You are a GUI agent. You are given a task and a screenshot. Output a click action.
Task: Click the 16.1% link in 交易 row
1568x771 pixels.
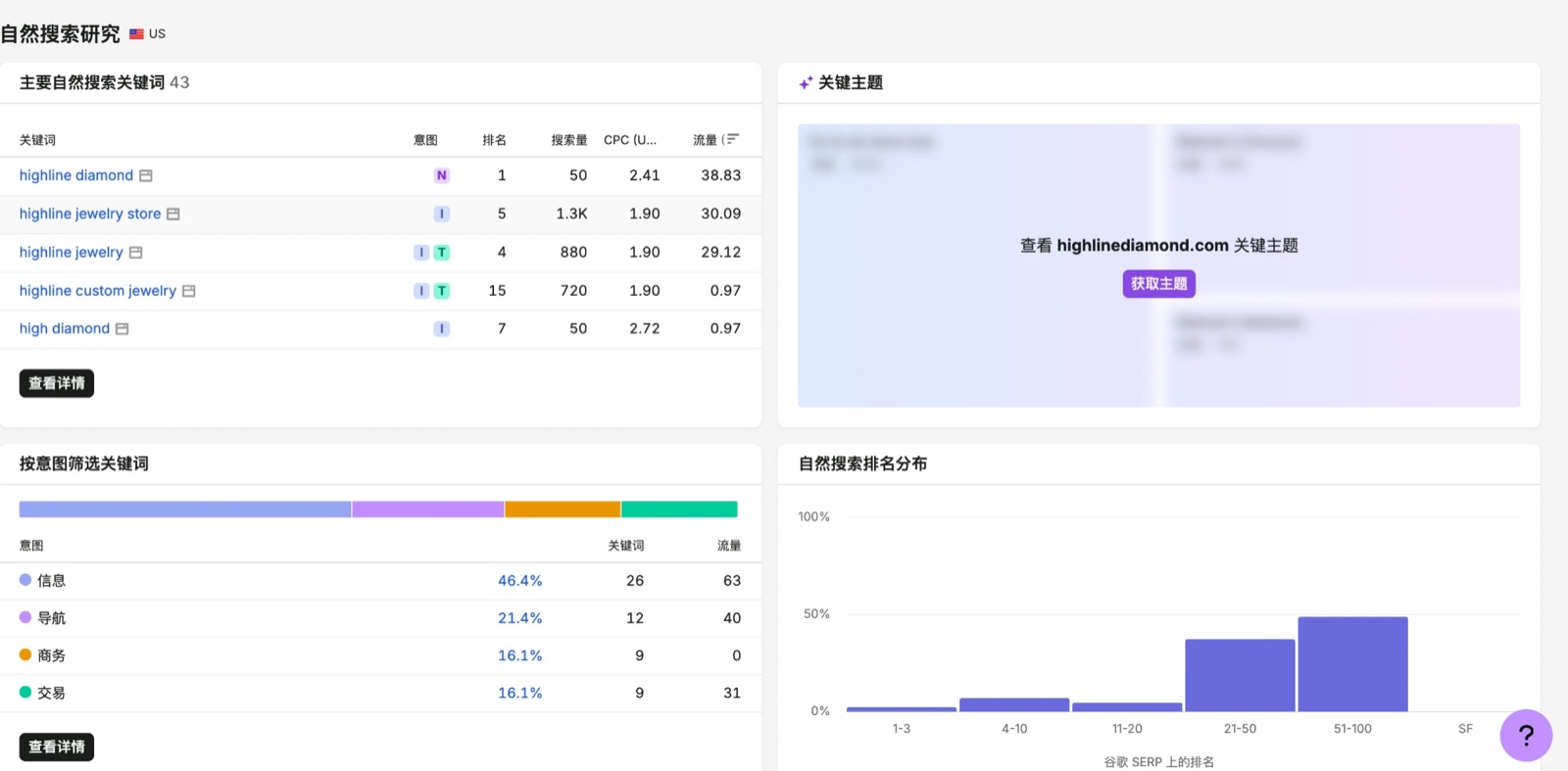[520, 693]
